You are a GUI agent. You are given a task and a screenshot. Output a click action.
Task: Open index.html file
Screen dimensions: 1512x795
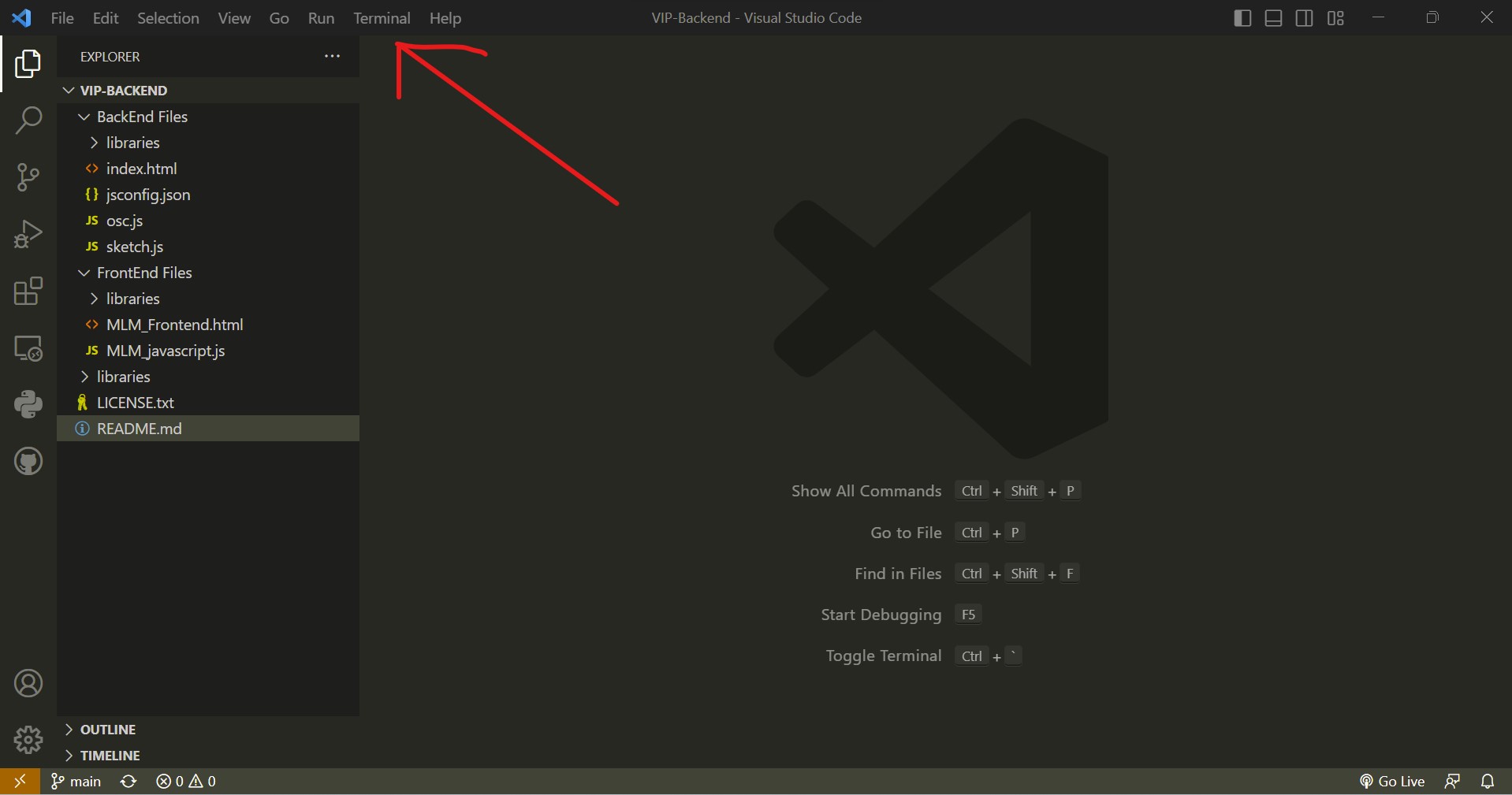[208, 169]
